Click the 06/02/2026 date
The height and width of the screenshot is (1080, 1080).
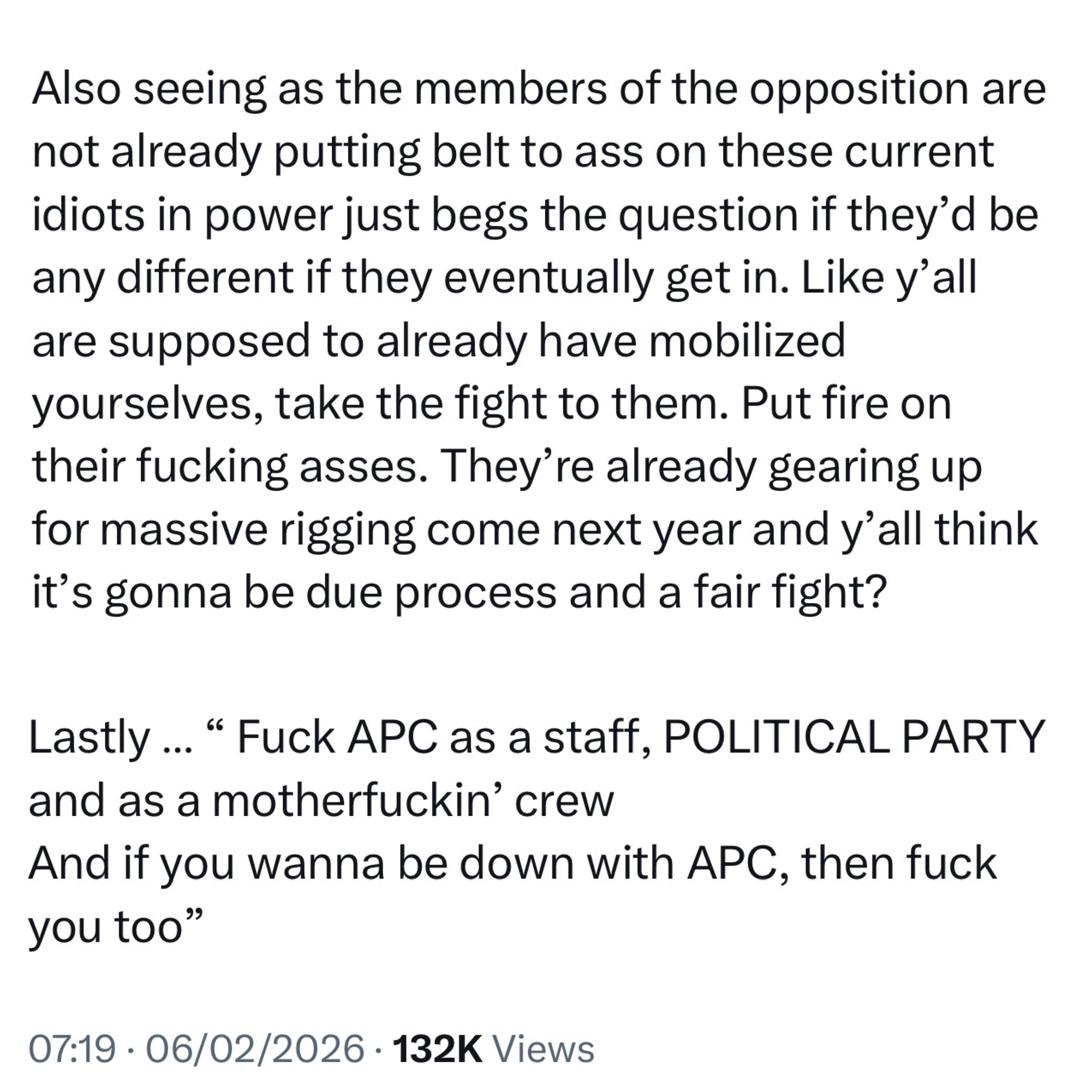tap(255, 1049)
